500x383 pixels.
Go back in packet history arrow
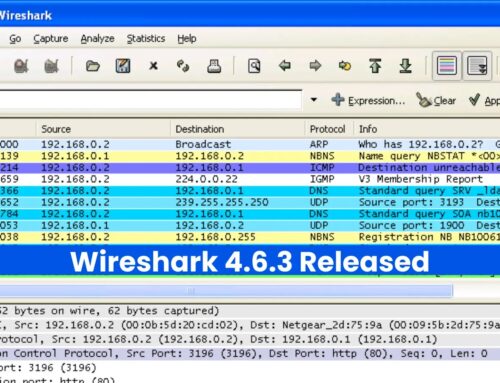284,66
